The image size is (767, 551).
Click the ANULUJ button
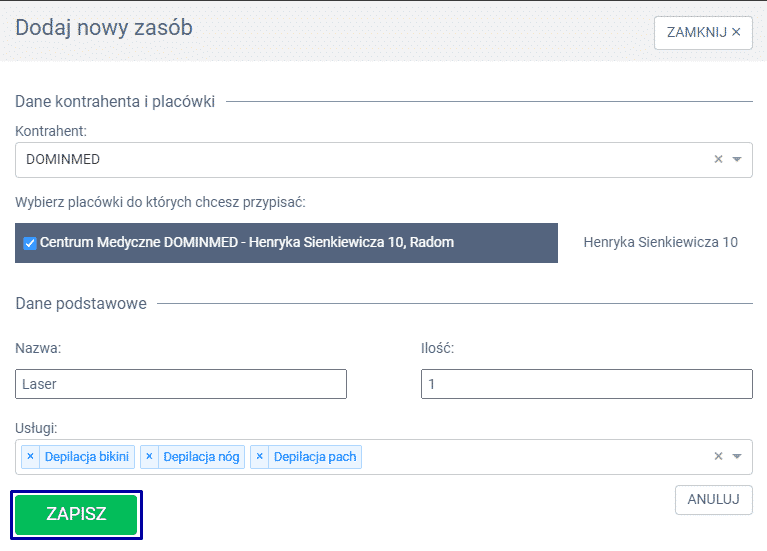click(x=714, y=499)
